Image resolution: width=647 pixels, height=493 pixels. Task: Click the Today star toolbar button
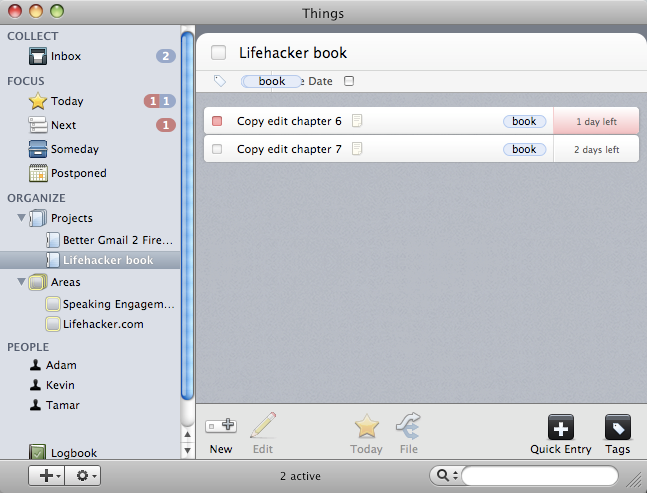click(366, 434)
